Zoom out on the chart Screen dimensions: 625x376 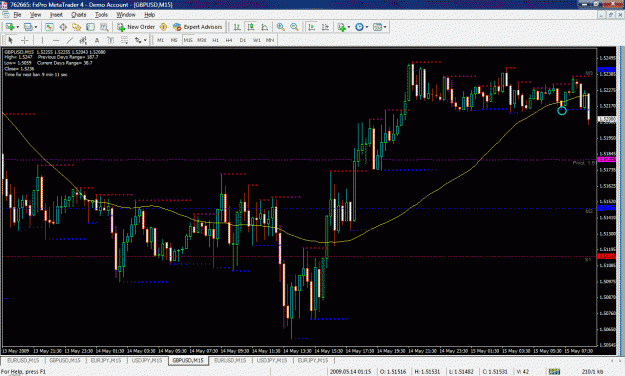pyautogui.click(x=294, y=27)
